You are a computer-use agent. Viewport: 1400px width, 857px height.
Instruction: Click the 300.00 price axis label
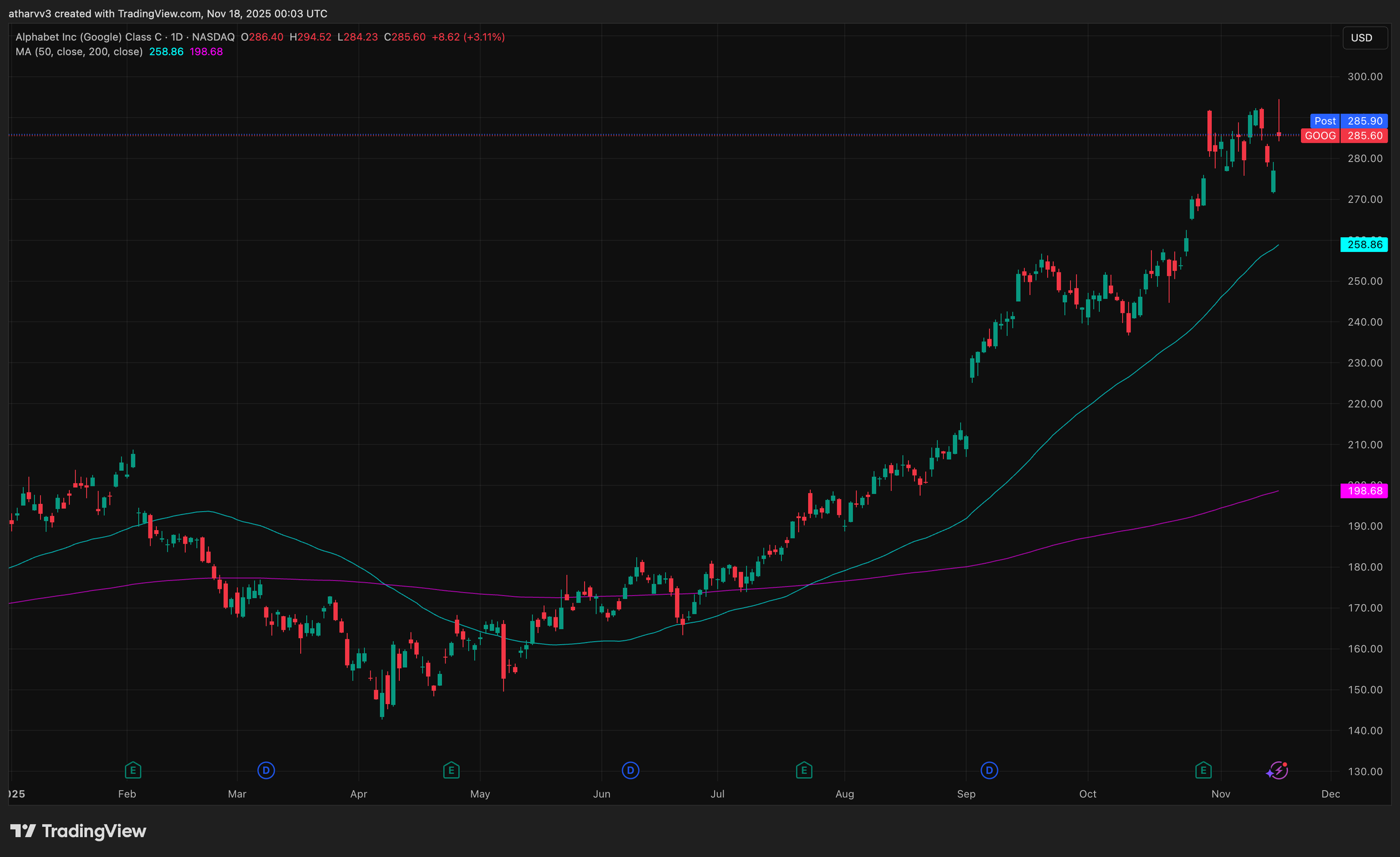pos(1365,77)
